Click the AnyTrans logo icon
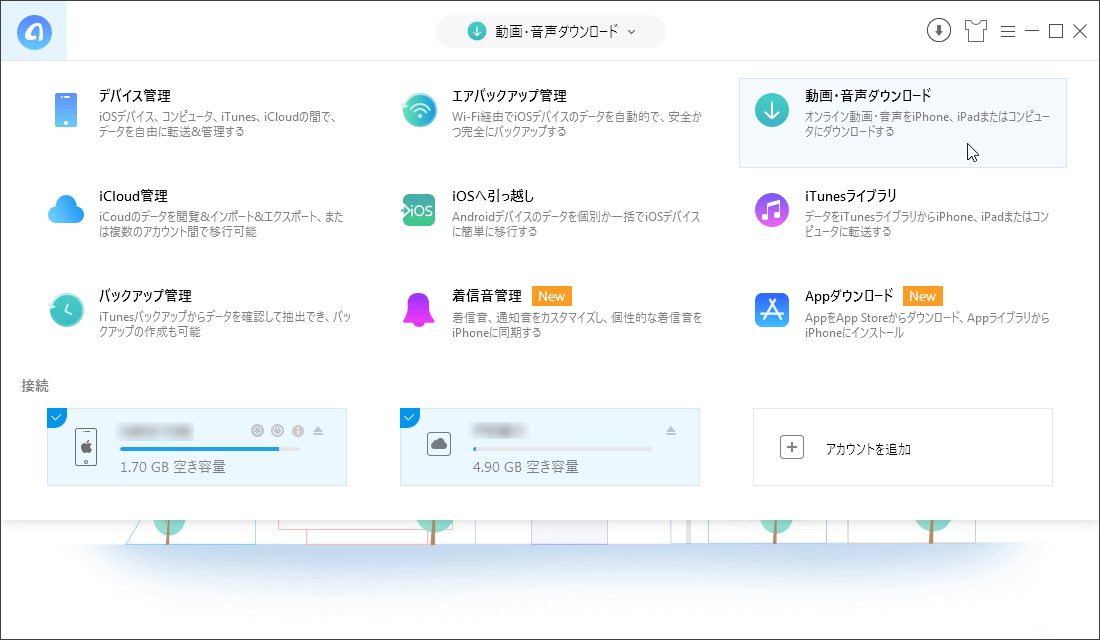The height and width of the screenshot is (640, 1100). tap(34, 32)
